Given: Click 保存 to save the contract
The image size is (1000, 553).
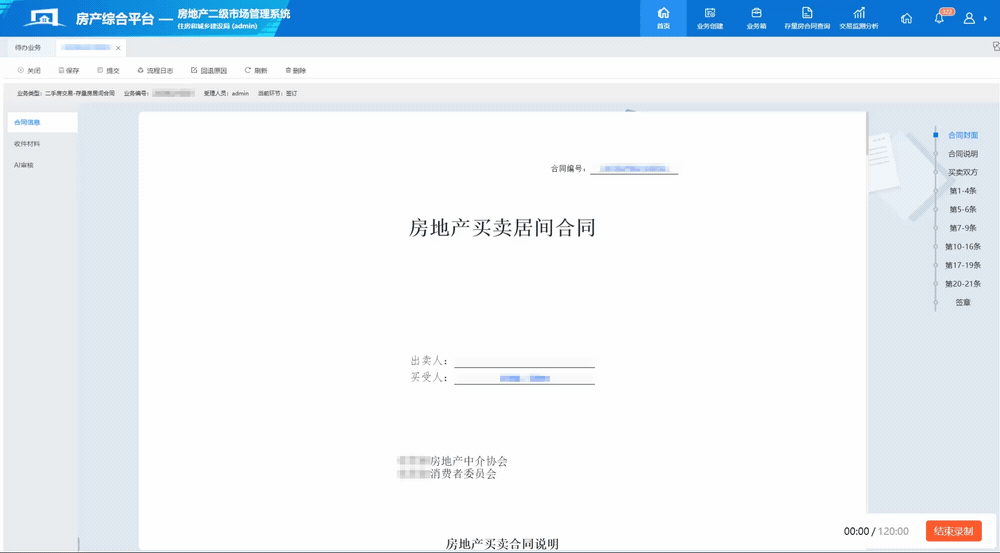Looking at the screenshot, I should 69,71.
